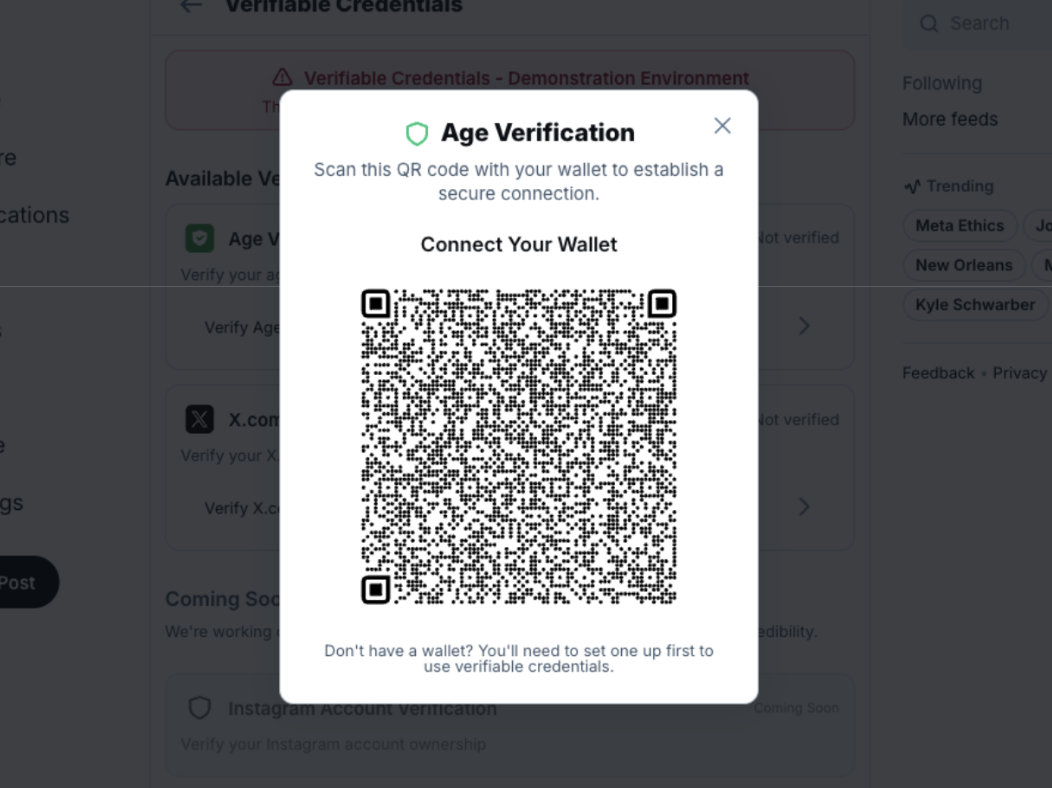Click the Post button

[x=18, y=582]
